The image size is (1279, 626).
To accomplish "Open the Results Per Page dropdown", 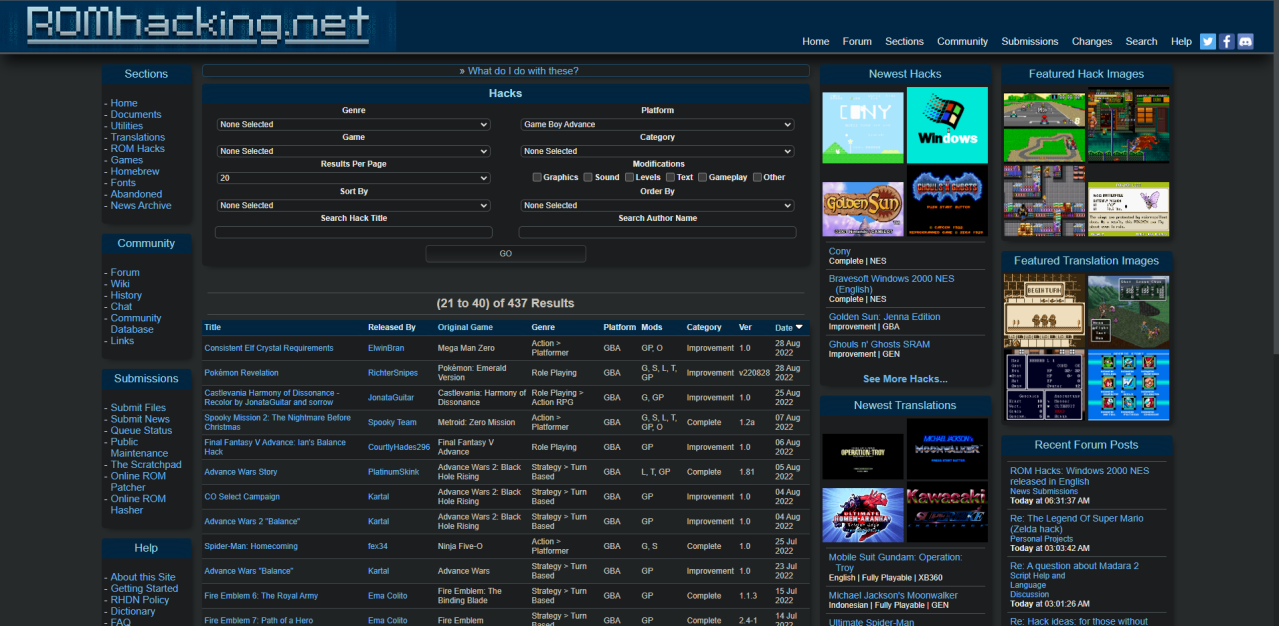I will [x=353, y=178].
